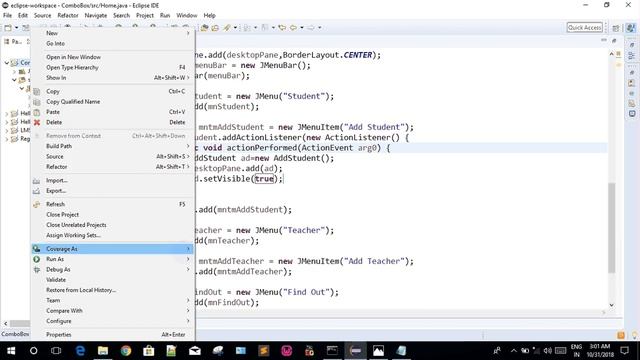This screenshot has height=360, width=640.
Task: Open the New wizard toolbar icon
Action: pos(8,27)
